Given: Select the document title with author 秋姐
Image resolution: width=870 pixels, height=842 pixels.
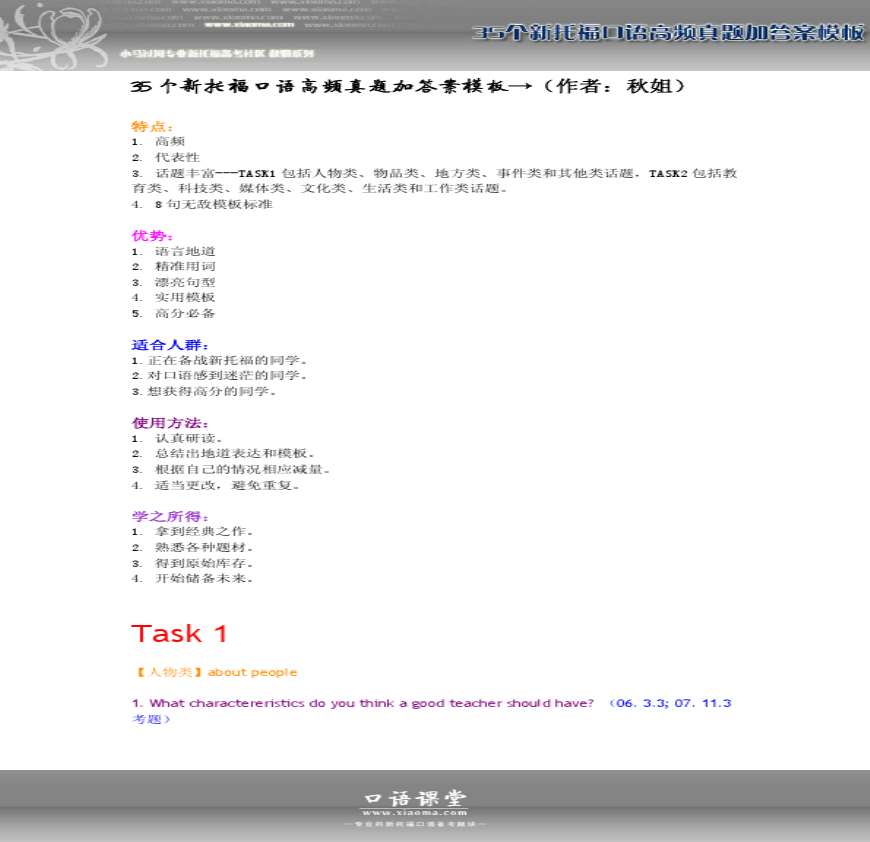Looking at the screenshot, I should (x=408, y=87).
